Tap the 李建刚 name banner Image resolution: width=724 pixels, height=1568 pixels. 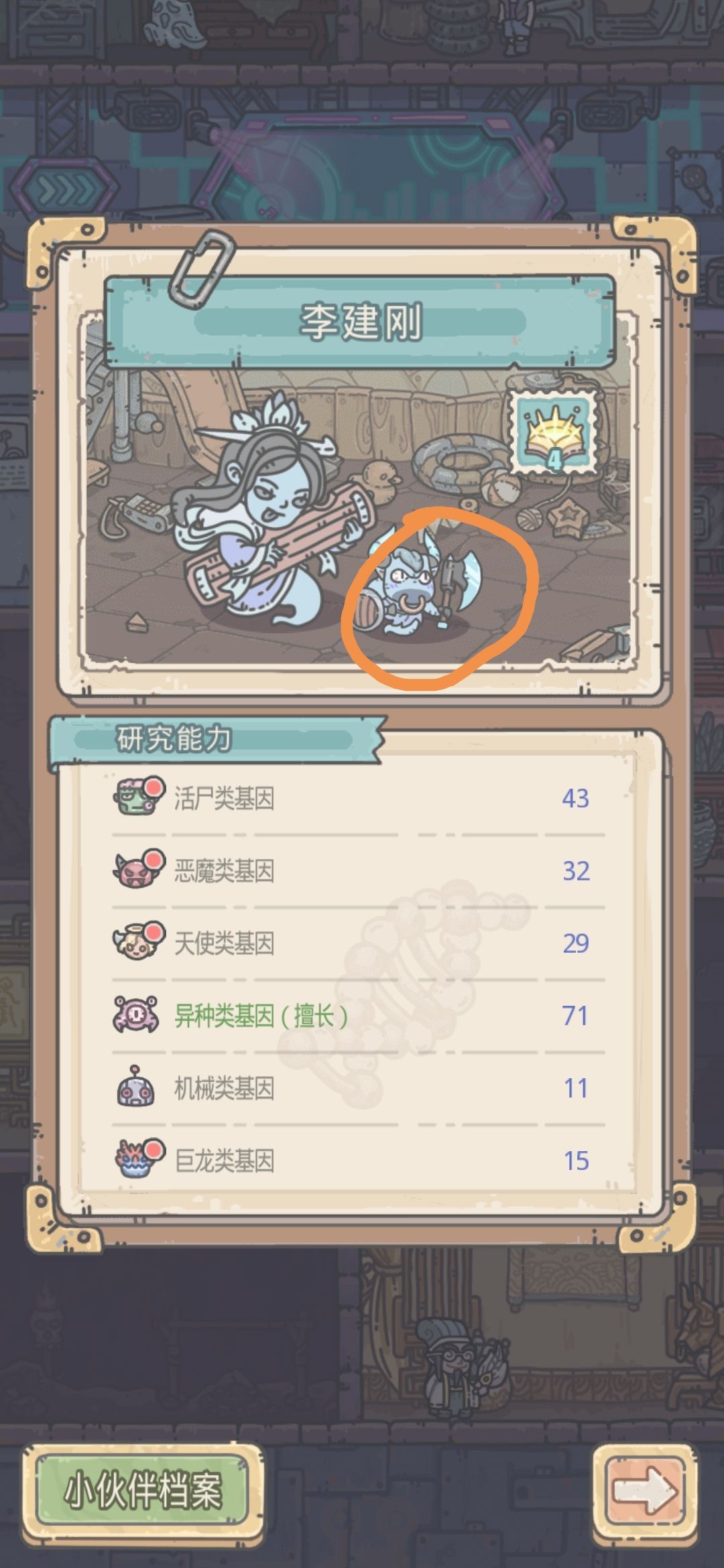[361, 321]
